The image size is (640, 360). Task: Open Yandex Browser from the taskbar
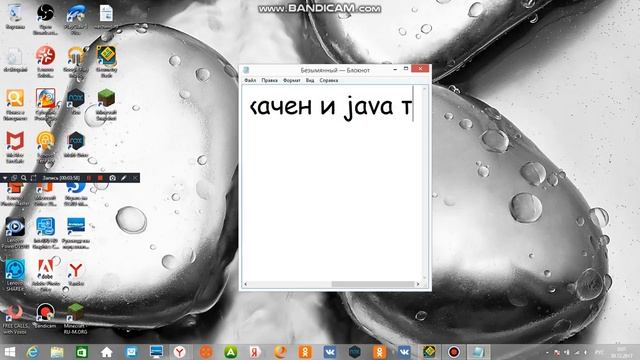click(x=180, y=352)
